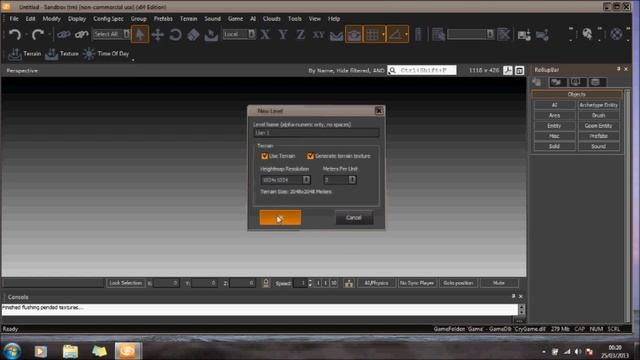Switch to RollupBar layers tab icon
The width and height of the screenshot is (640, 360).
tap(596, 82)
